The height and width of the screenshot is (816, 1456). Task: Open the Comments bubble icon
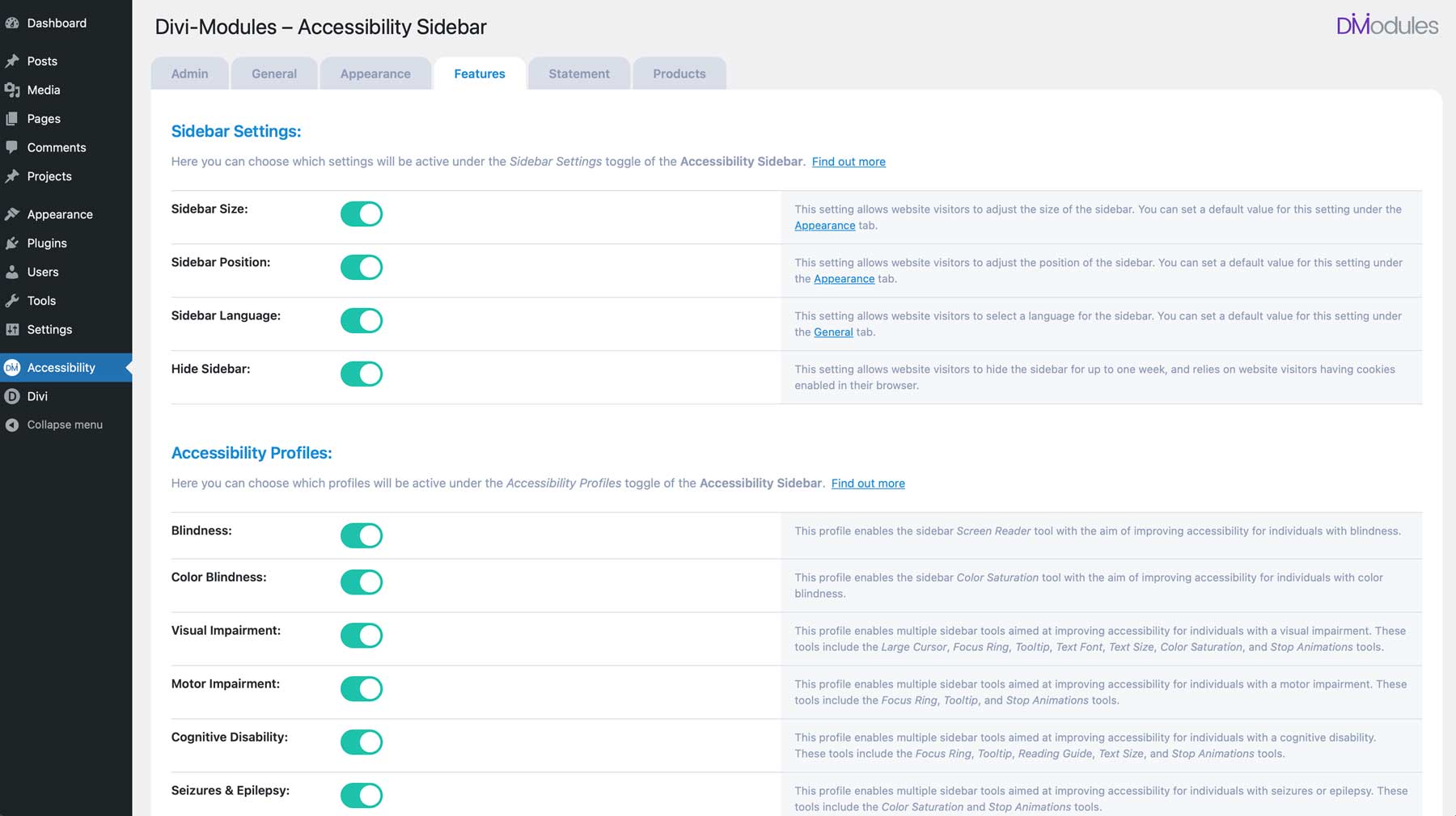tap(12, 147)
